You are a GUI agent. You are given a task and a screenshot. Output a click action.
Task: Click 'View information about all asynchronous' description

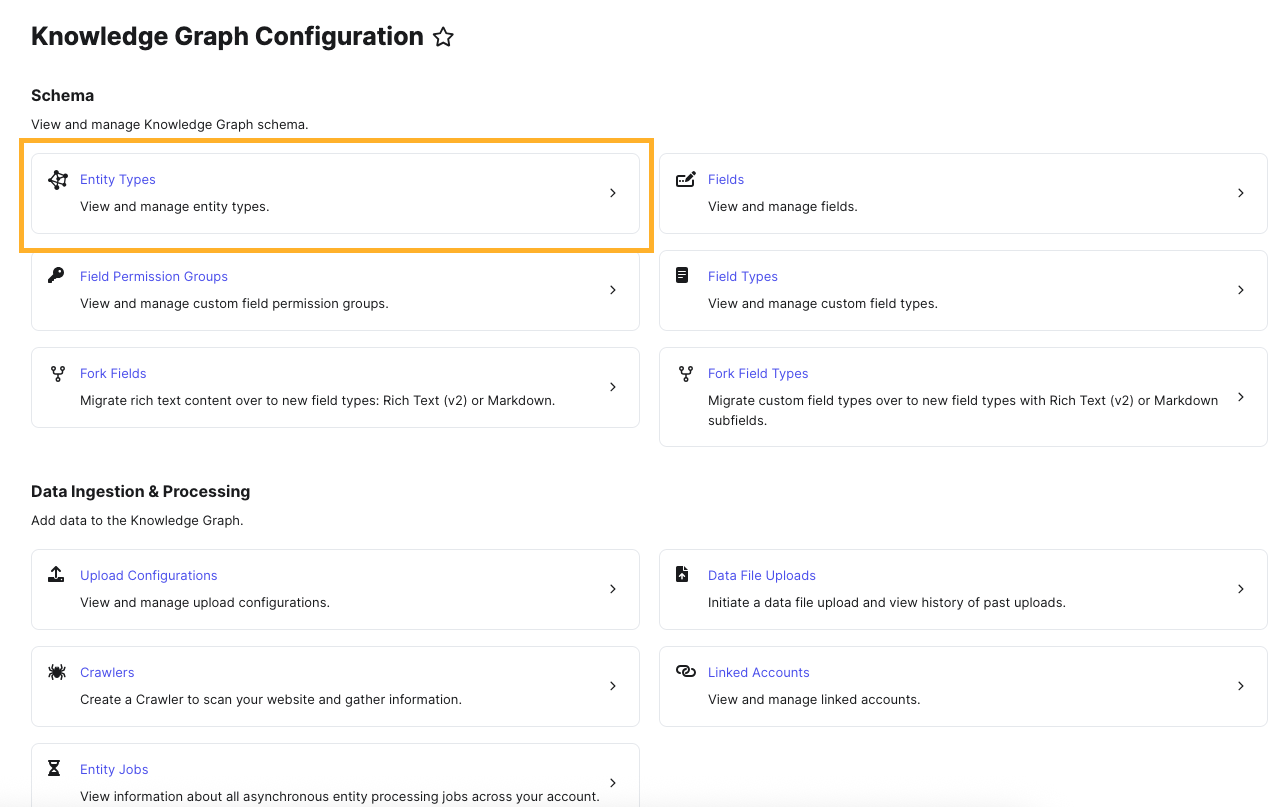point(340,797)
